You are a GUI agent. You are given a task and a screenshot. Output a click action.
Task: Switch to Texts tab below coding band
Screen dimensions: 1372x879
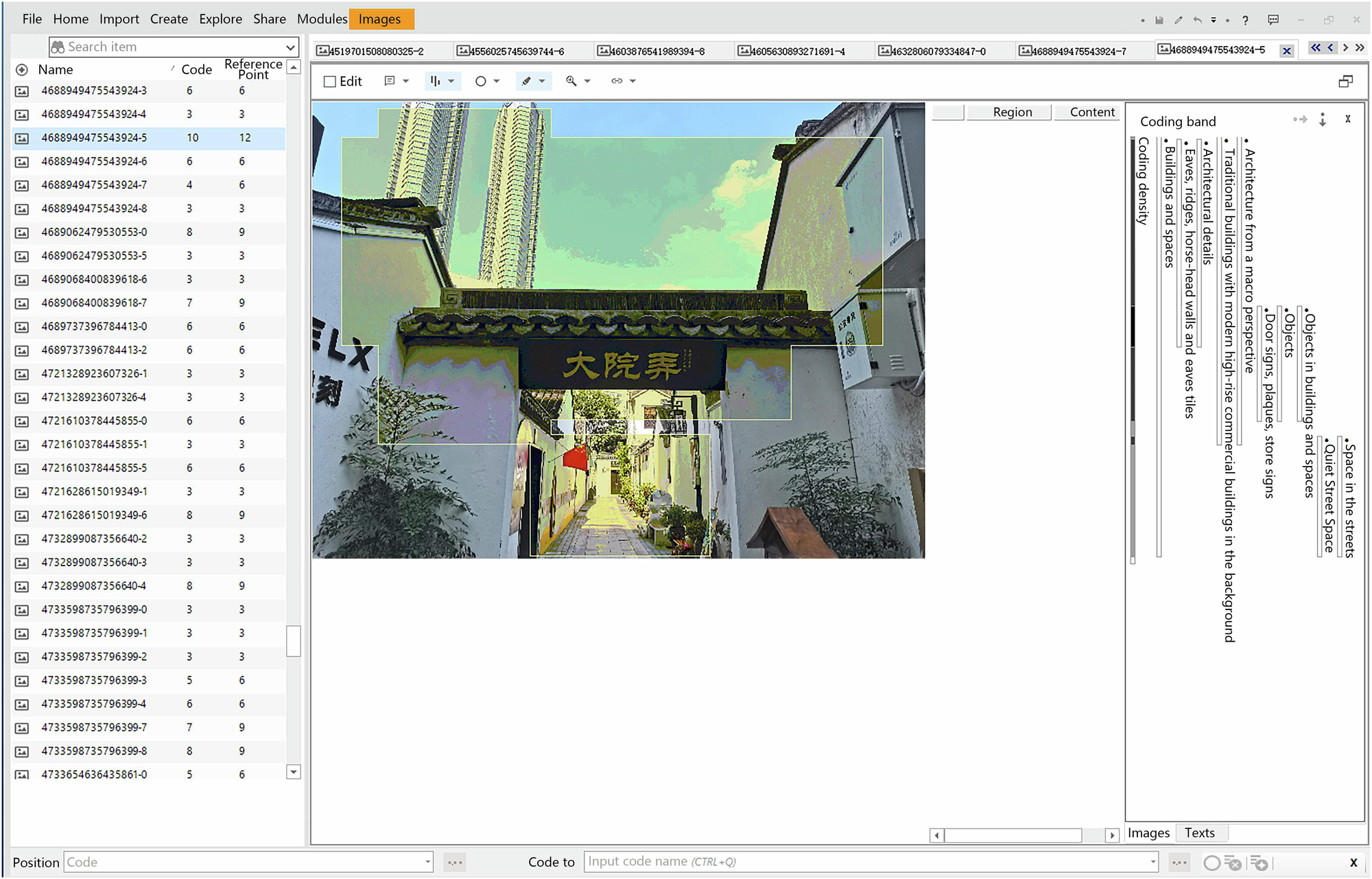click(x=1199, y=832)
